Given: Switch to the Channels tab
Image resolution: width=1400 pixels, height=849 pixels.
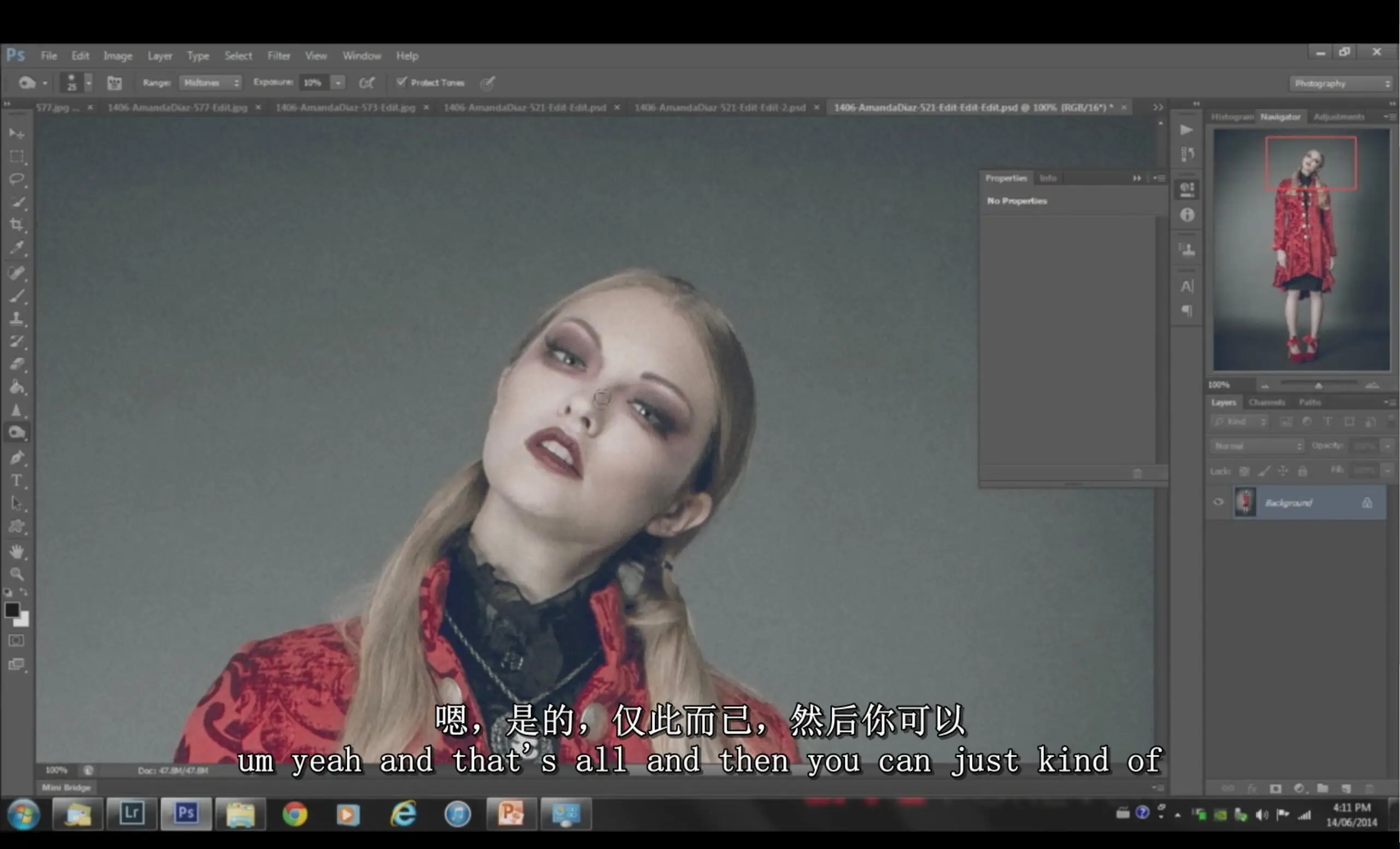Looking at the screenshot, I should 1267,402.
